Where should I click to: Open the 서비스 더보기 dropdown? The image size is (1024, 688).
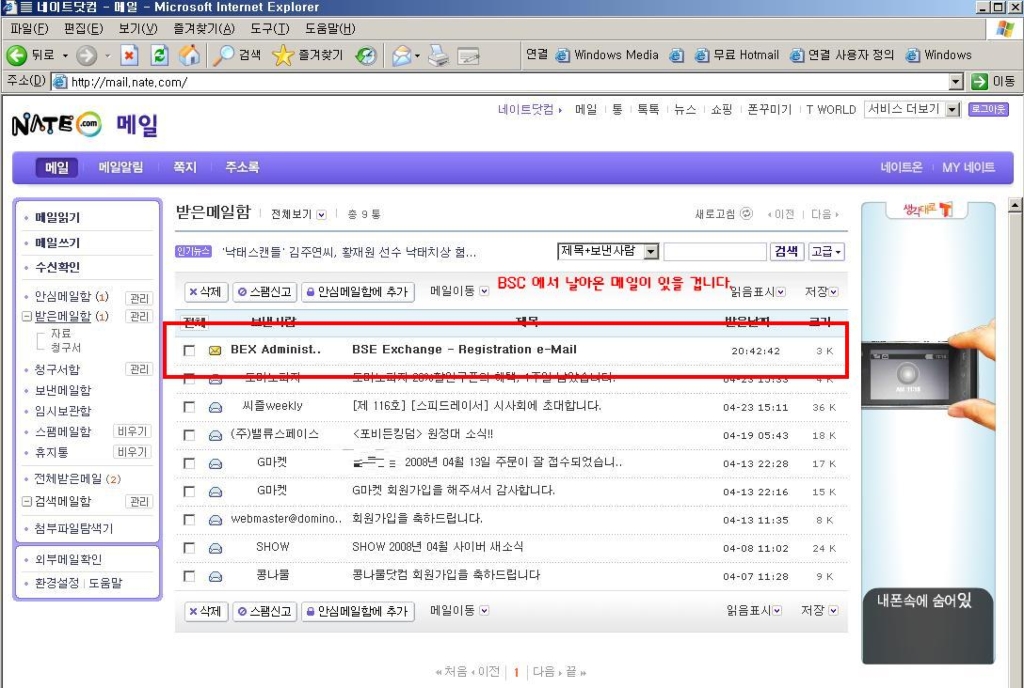tap(912, 110)
